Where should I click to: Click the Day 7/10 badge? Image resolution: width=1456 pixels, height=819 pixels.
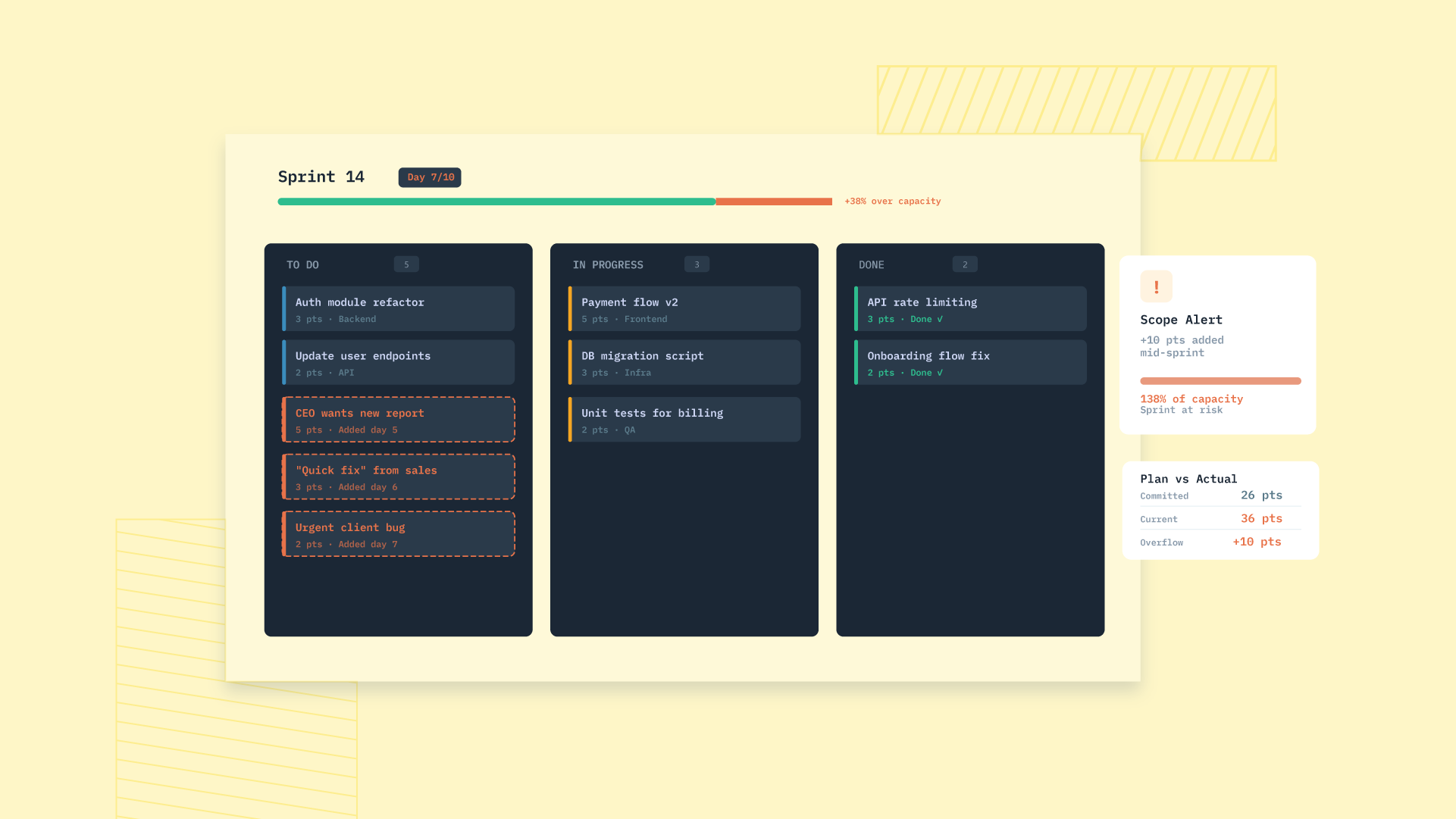(430, 177)
